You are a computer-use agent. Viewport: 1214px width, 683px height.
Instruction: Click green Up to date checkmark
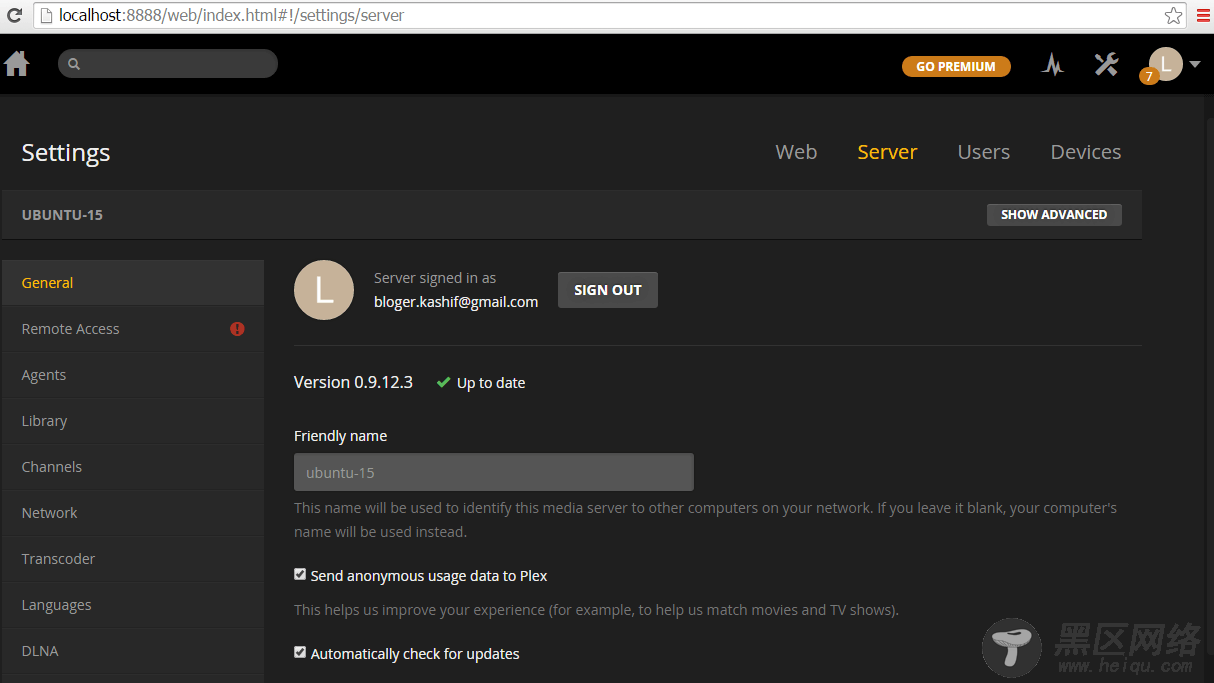443,382
